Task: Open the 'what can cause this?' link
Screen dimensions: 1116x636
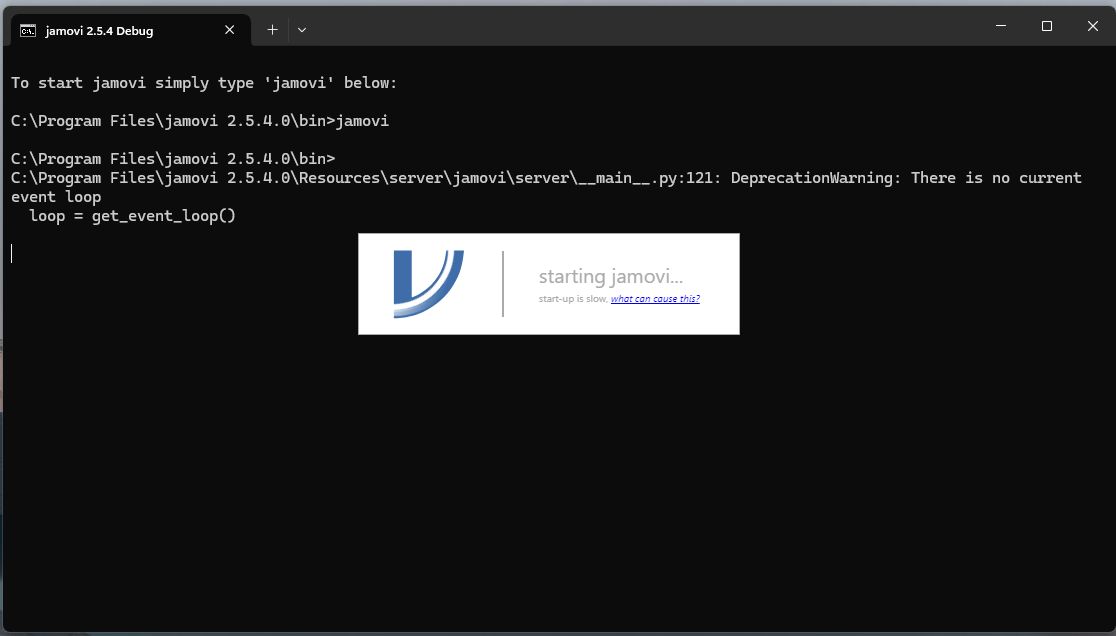Action: point(655,299)
